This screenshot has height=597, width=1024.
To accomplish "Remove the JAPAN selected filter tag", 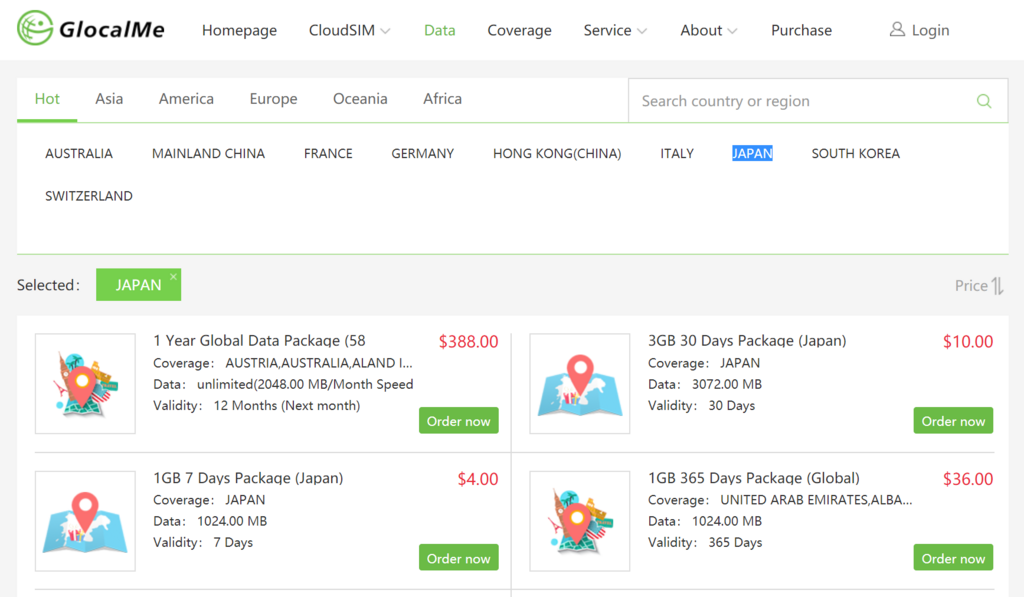I will (173, 277).
